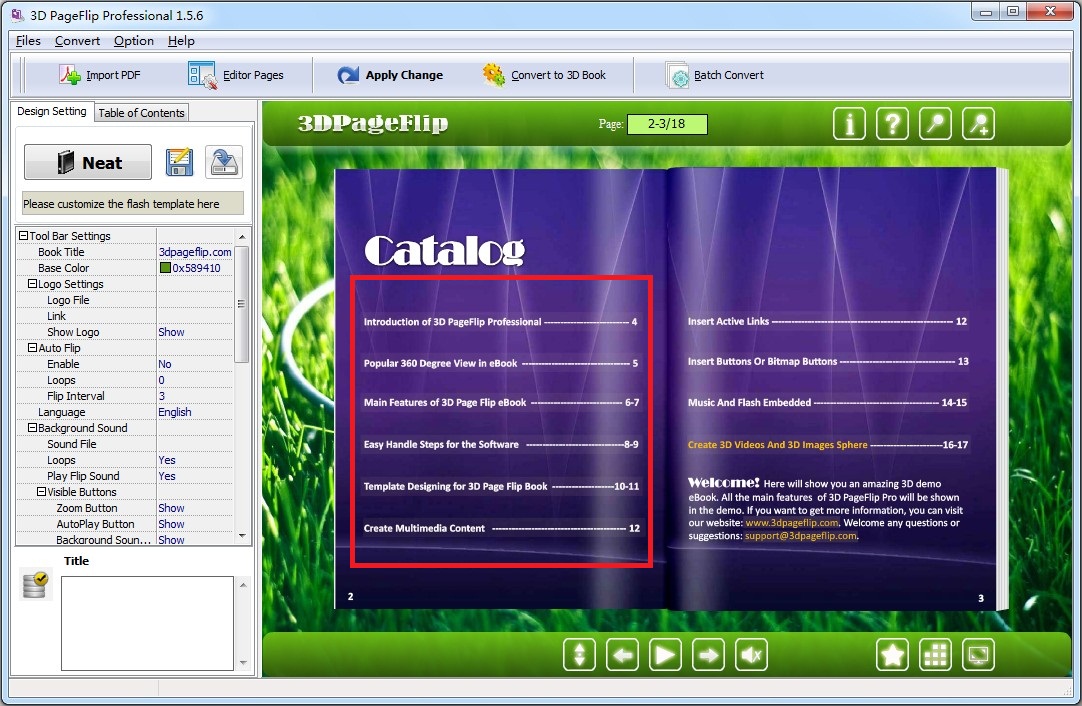The image size is (1082, 706).
Task: Open the Editor Pages tool
Action: 236,75
